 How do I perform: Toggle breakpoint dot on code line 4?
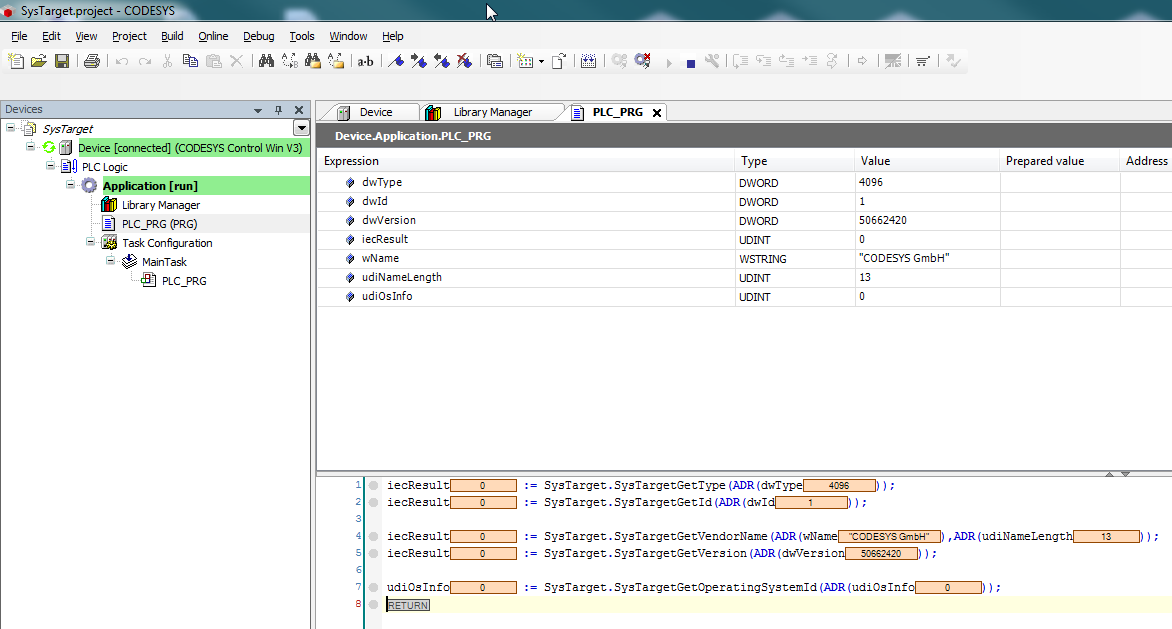click(374, 537)
